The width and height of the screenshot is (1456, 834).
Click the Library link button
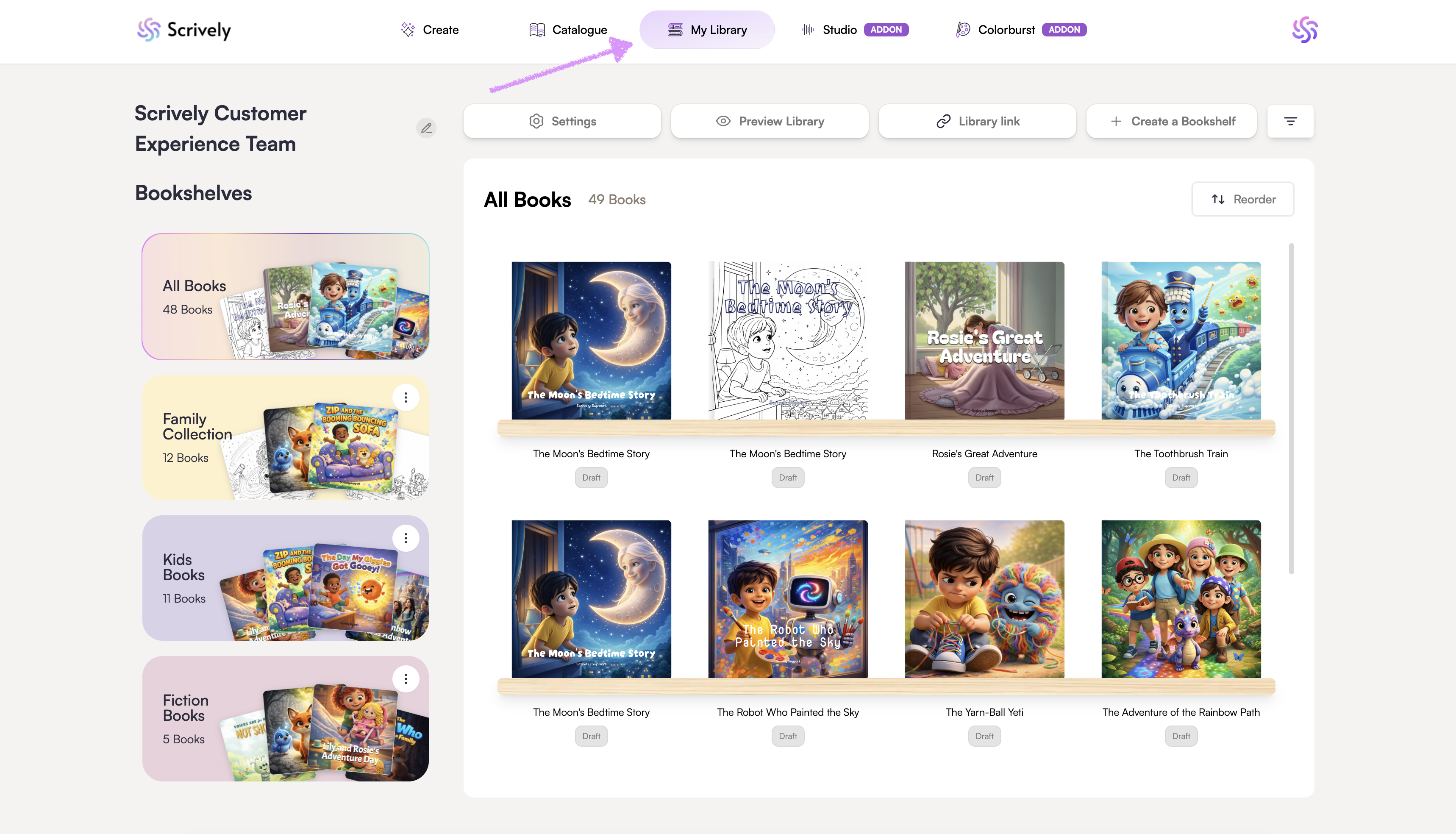[977, 122]
